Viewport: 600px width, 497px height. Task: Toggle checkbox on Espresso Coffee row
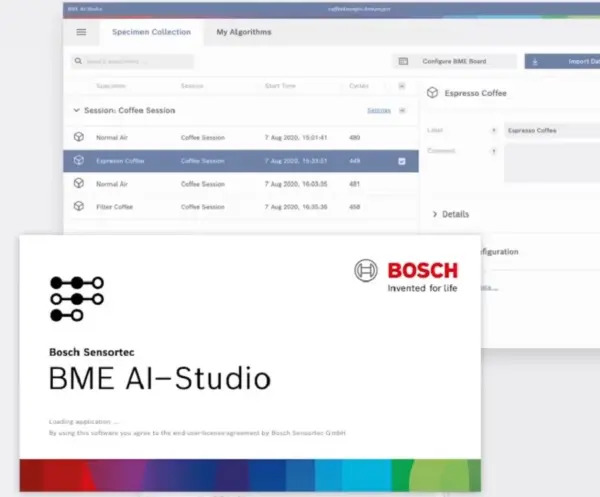[401, 161]
